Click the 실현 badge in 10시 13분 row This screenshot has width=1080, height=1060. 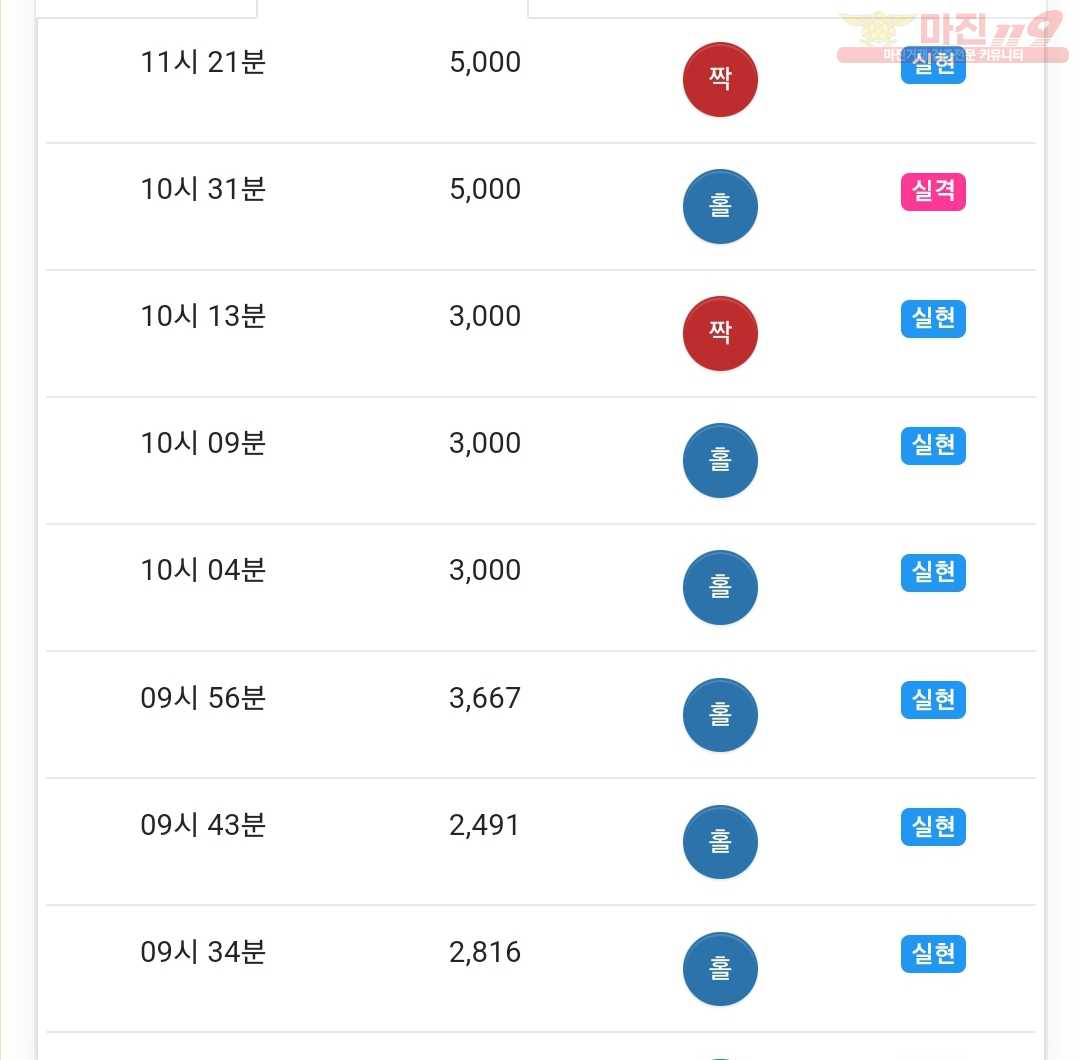(x=933, y=319)
